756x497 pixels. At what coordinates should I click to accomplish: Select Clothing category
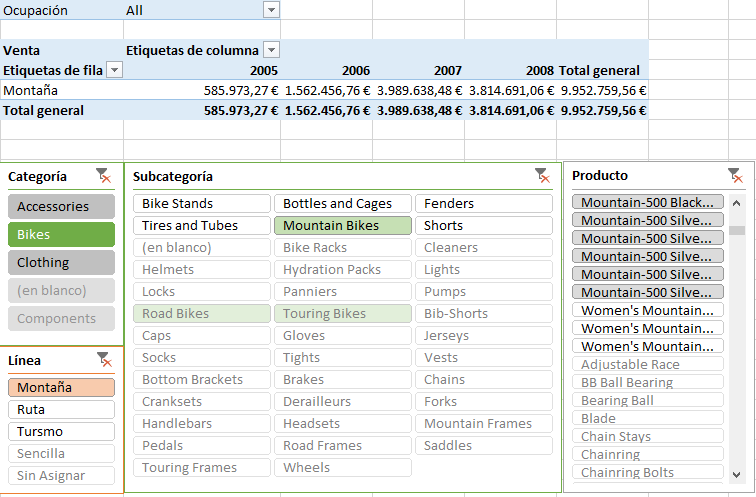tap(61, 263)
